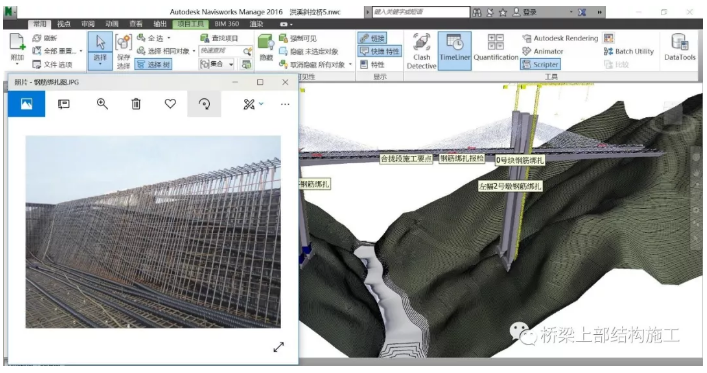Click the star favorites icon in title bar
Image resolution: width=707 pixels, height=373 pixels.
tap(503, 12)
